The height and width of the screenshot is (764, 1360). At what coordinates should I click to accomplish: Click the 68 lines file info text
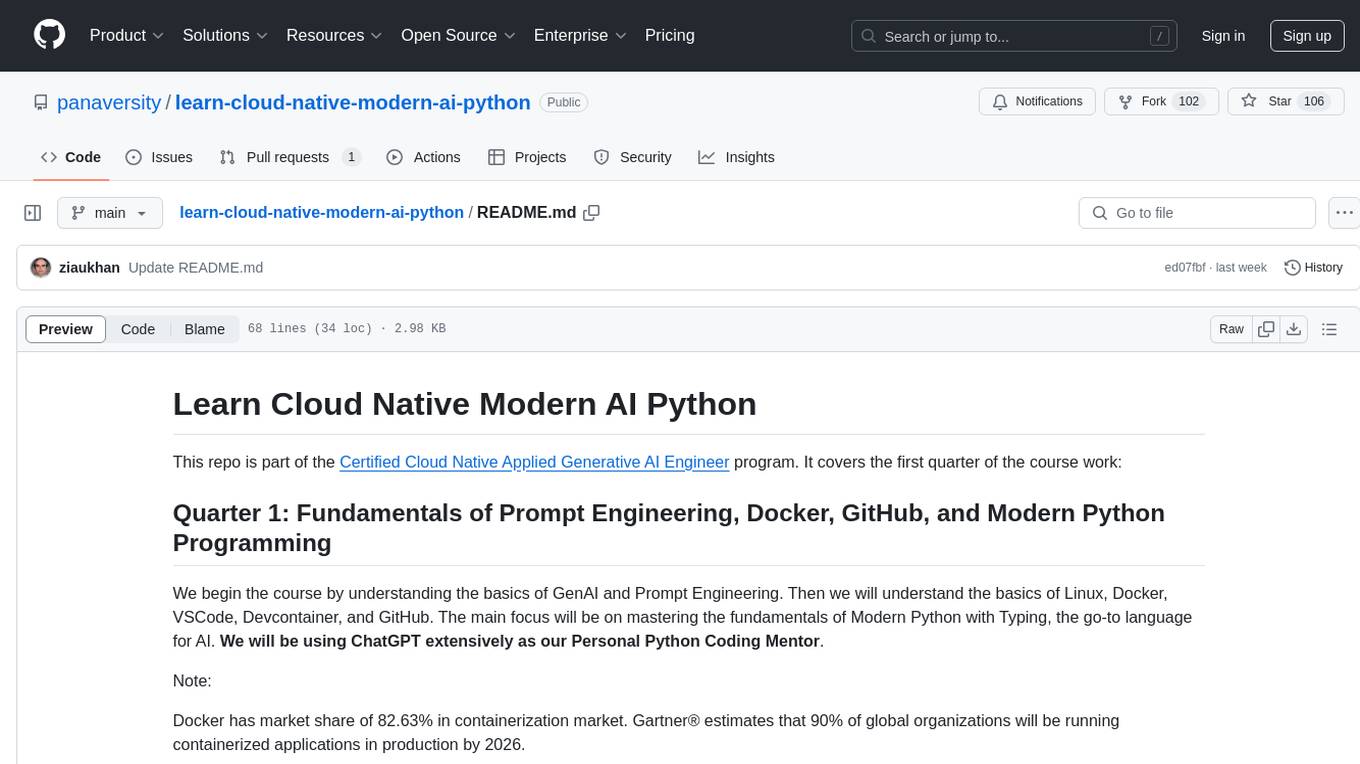click(346, 329)
